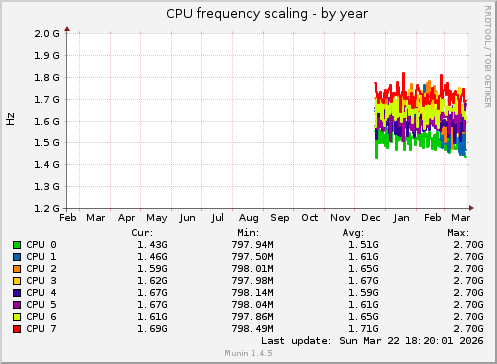Click the green CPU 0 color swatch
Image resolution: width=497 pixels, height=364 pixels.
[x=17, y=245]
